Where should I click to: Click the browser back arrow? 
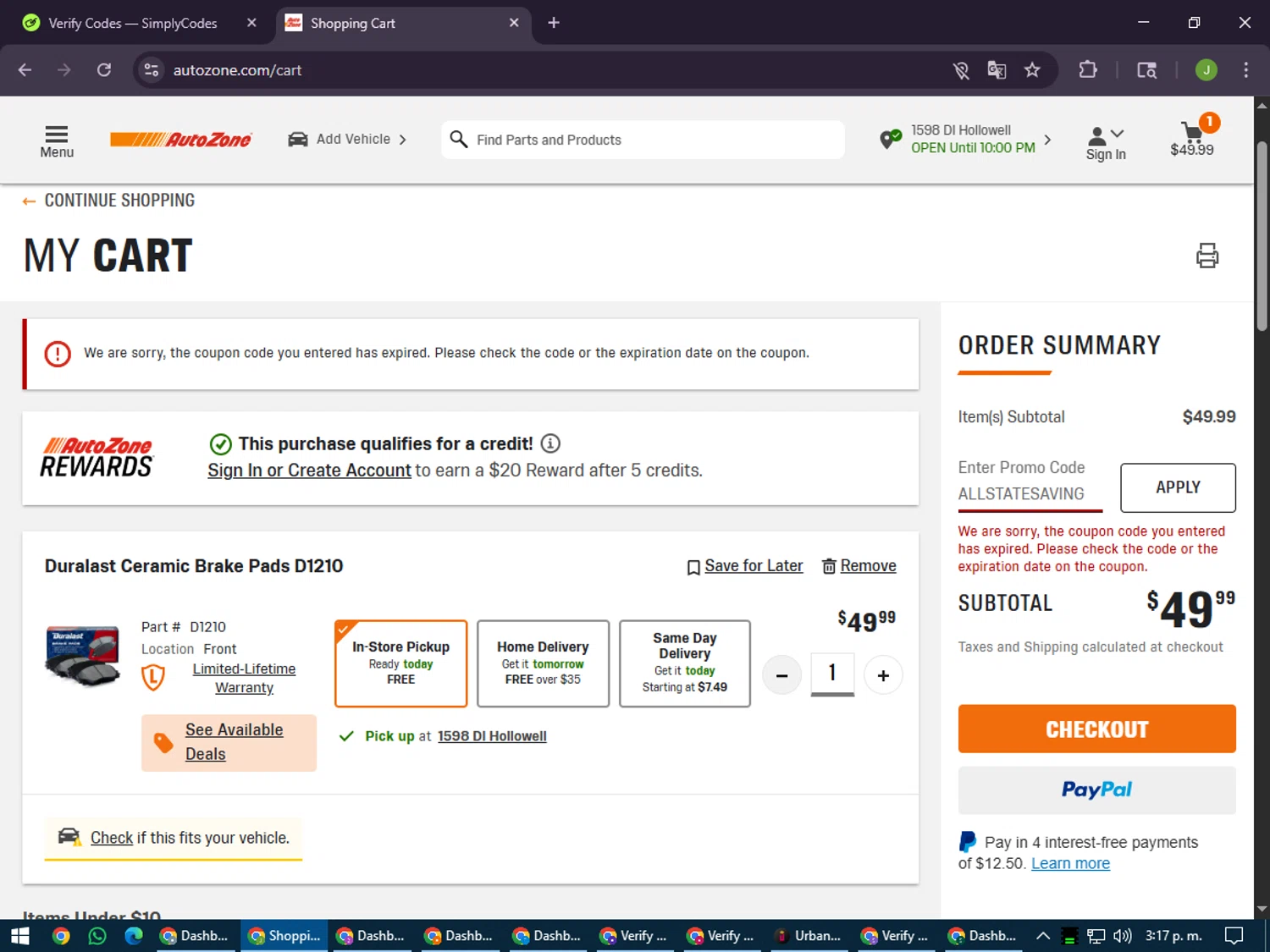pos(25,70)
